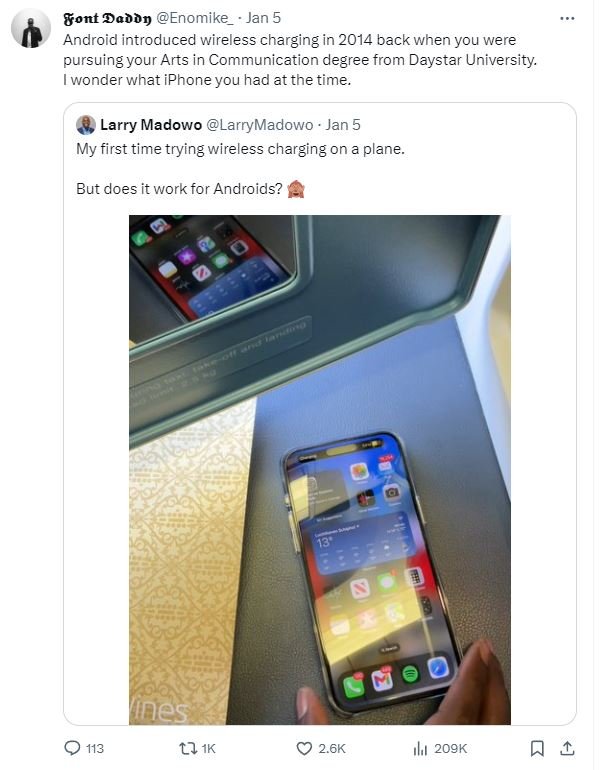Click the 113 replies count
Viewport: 606px width, 770px height.
(x=95, y=748)
